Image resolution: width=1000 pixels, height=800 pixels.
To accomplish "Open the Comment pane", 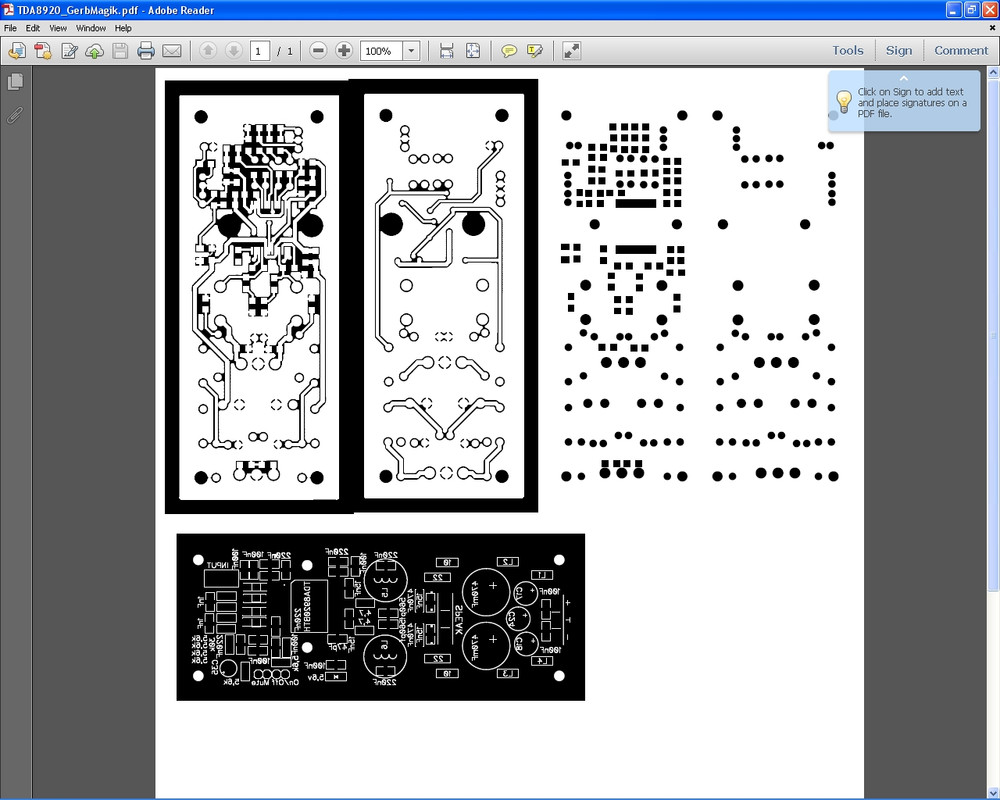I will point(961,50).
